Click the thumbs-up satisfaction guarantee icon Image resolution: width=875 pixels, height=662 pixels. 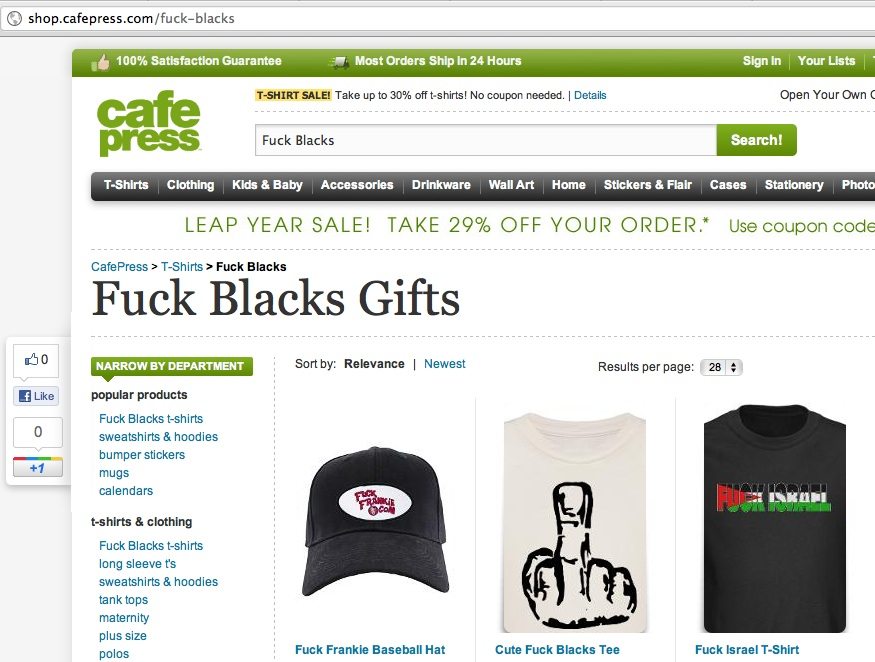point(100,63)
